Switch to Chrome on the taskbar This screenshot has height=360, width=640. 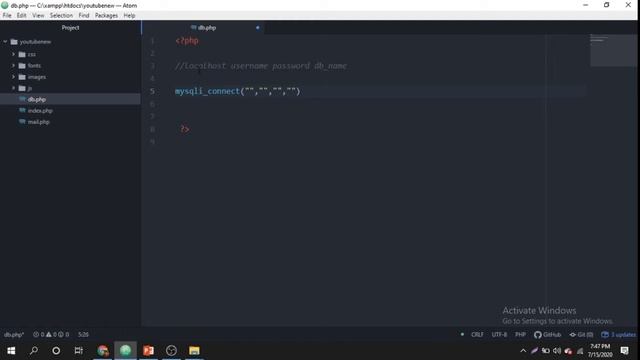click(x=103, y=351)
